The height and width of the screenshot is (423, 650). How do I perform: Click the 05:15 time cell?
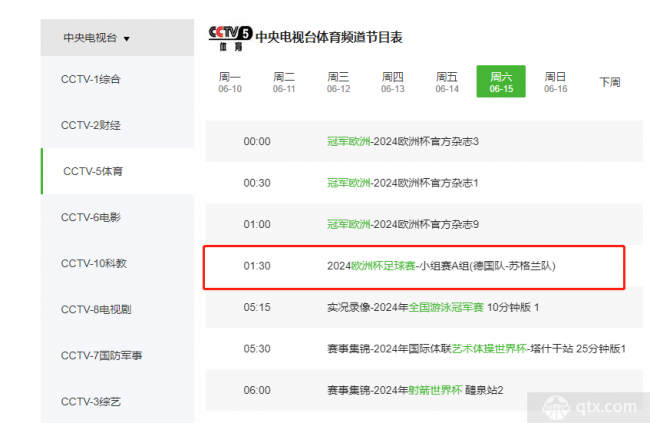257,307
